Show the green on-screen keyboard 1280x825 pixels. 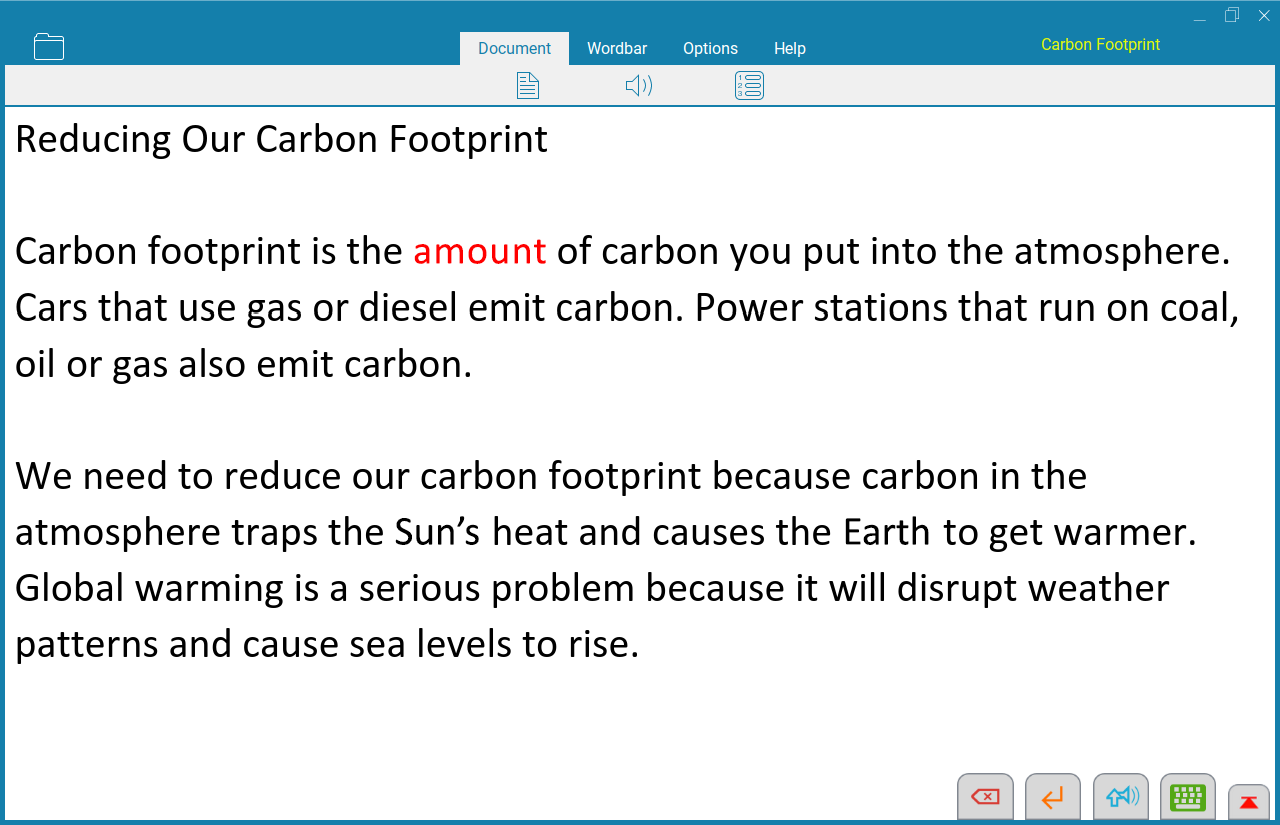(1188, 797)
